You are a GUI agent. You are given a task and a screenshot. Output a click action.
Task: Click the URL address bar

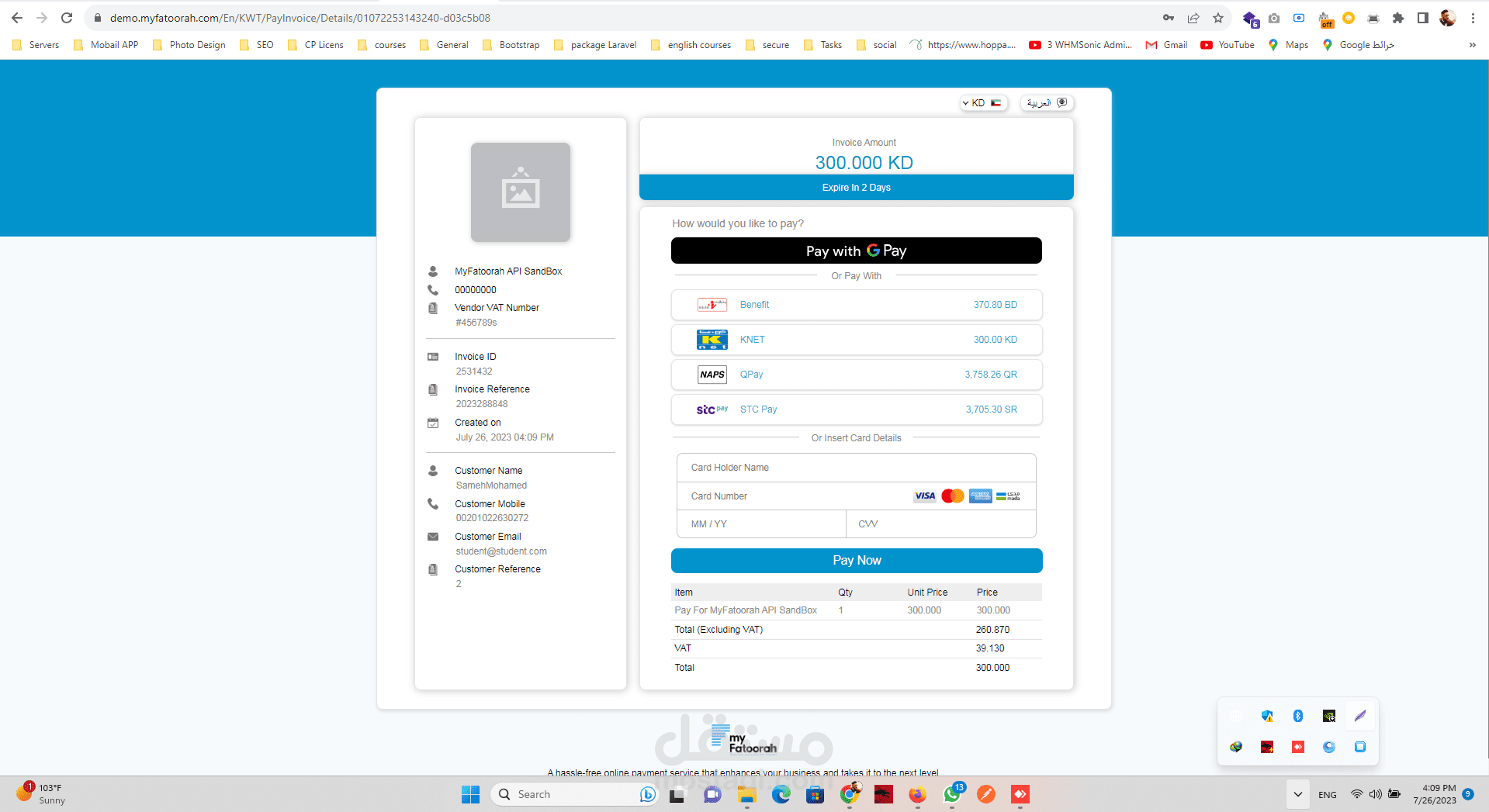click(x=621, y=18)
